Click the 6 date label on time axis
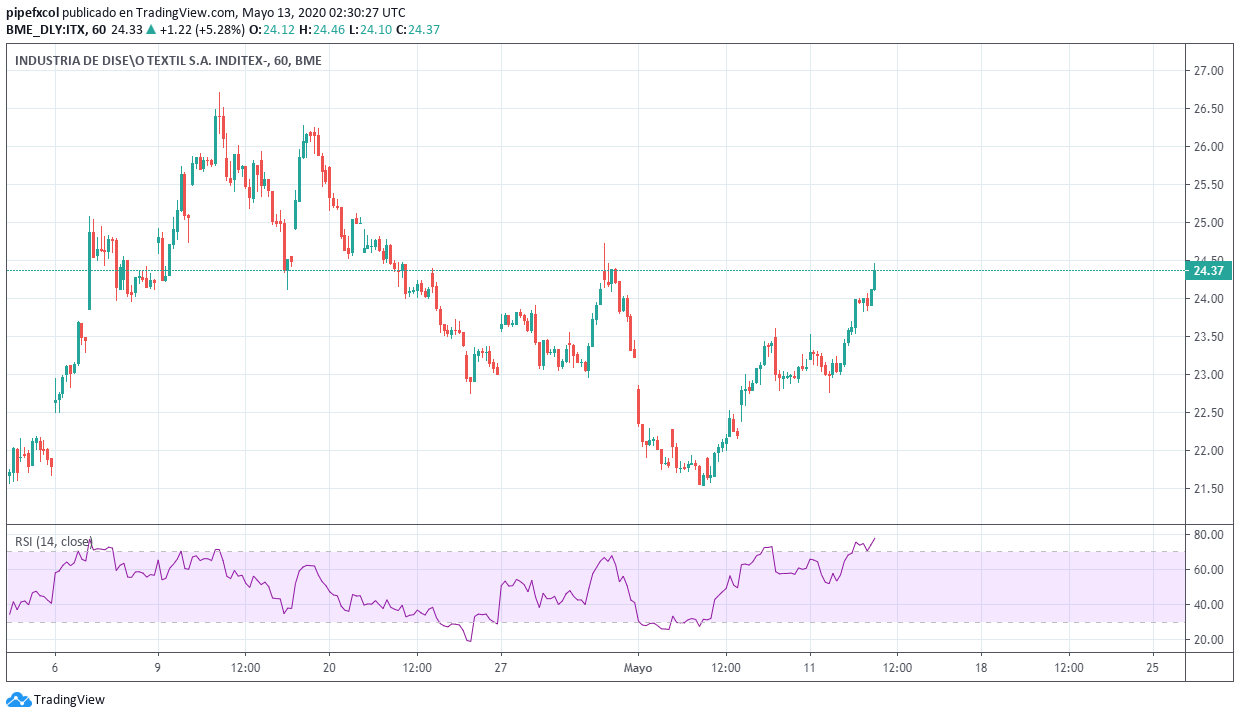Viewport: 1240px width, 718px height. click(55, 667)
